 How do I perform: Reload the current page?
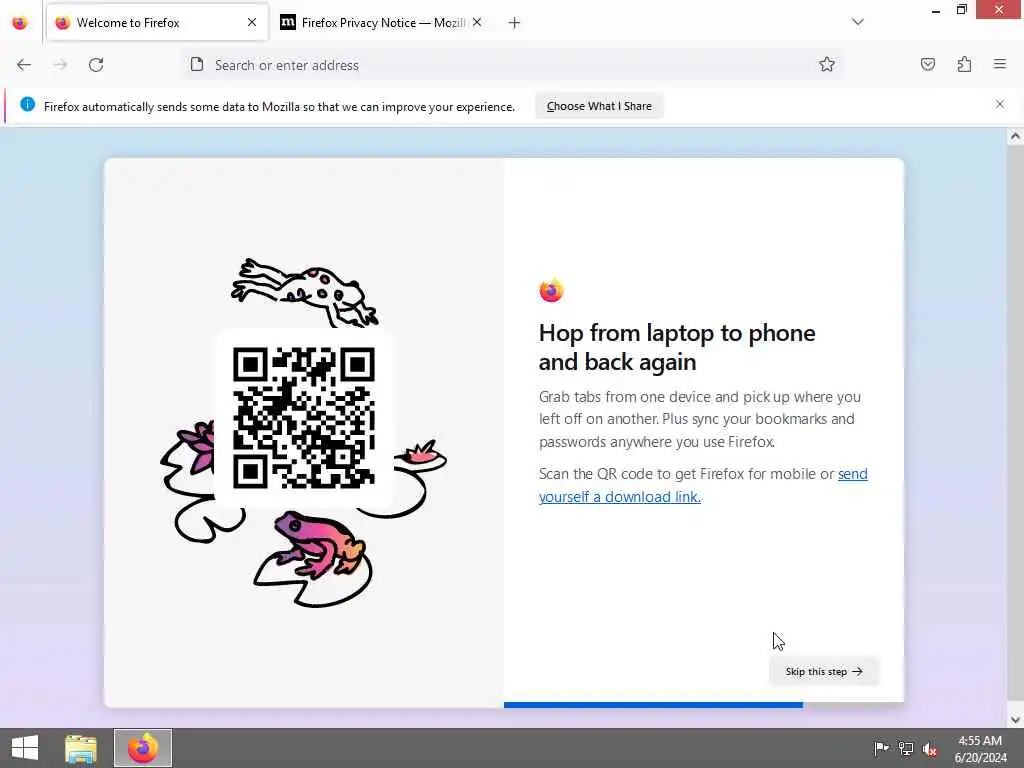[96, 65]
